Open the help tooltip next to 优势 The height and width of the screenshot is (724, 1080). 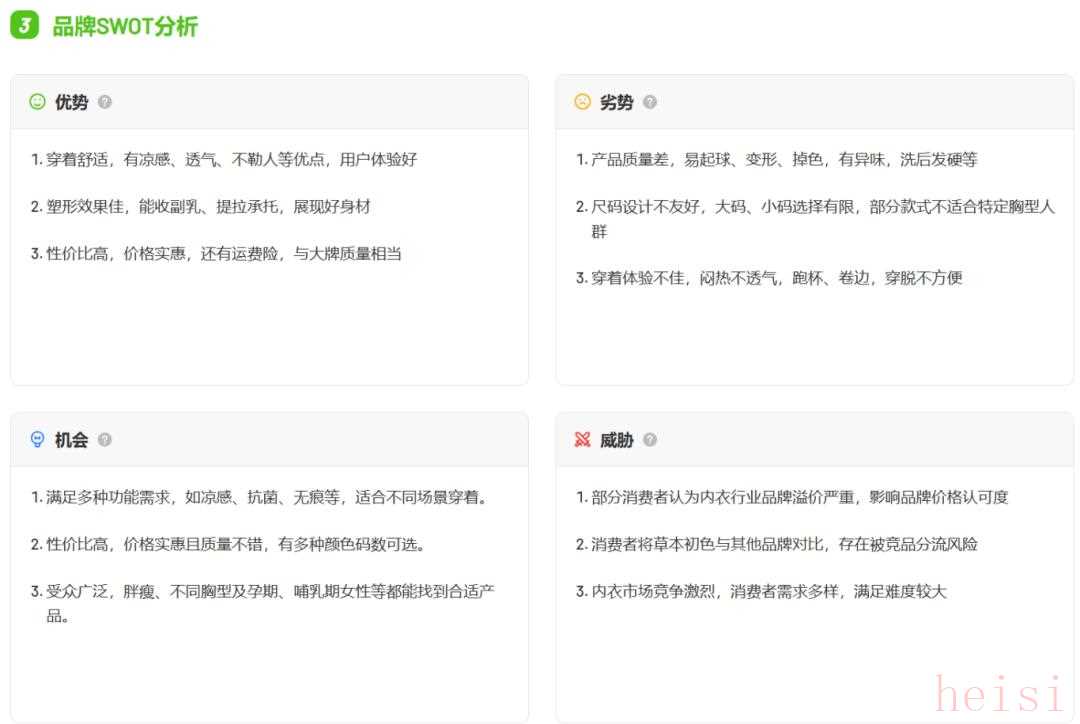pyautogui.click(x=105, y=102)
